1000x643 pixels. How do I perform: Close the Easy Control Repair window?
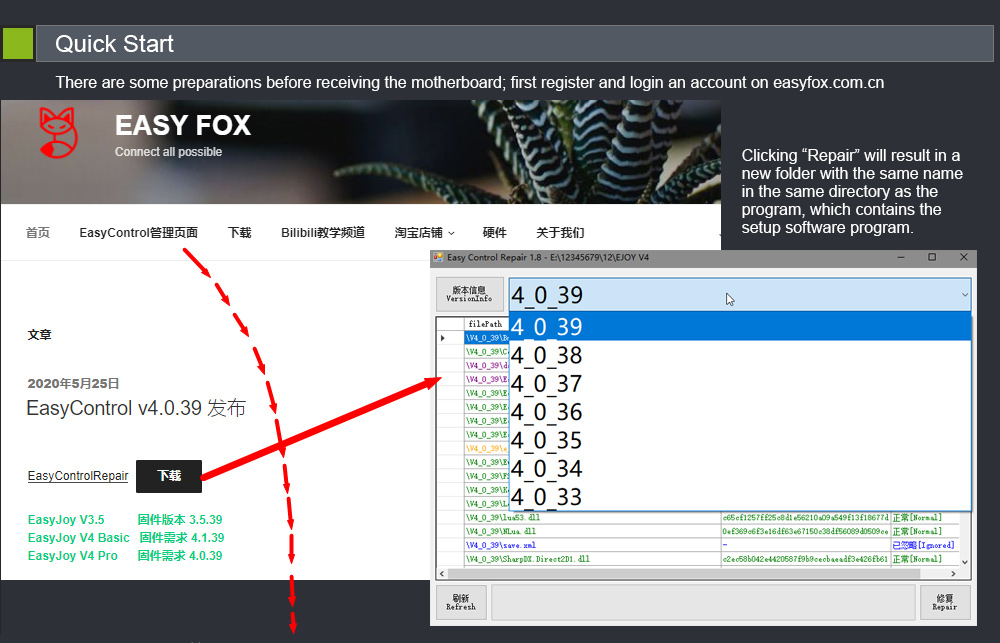(x=964, y=257)
